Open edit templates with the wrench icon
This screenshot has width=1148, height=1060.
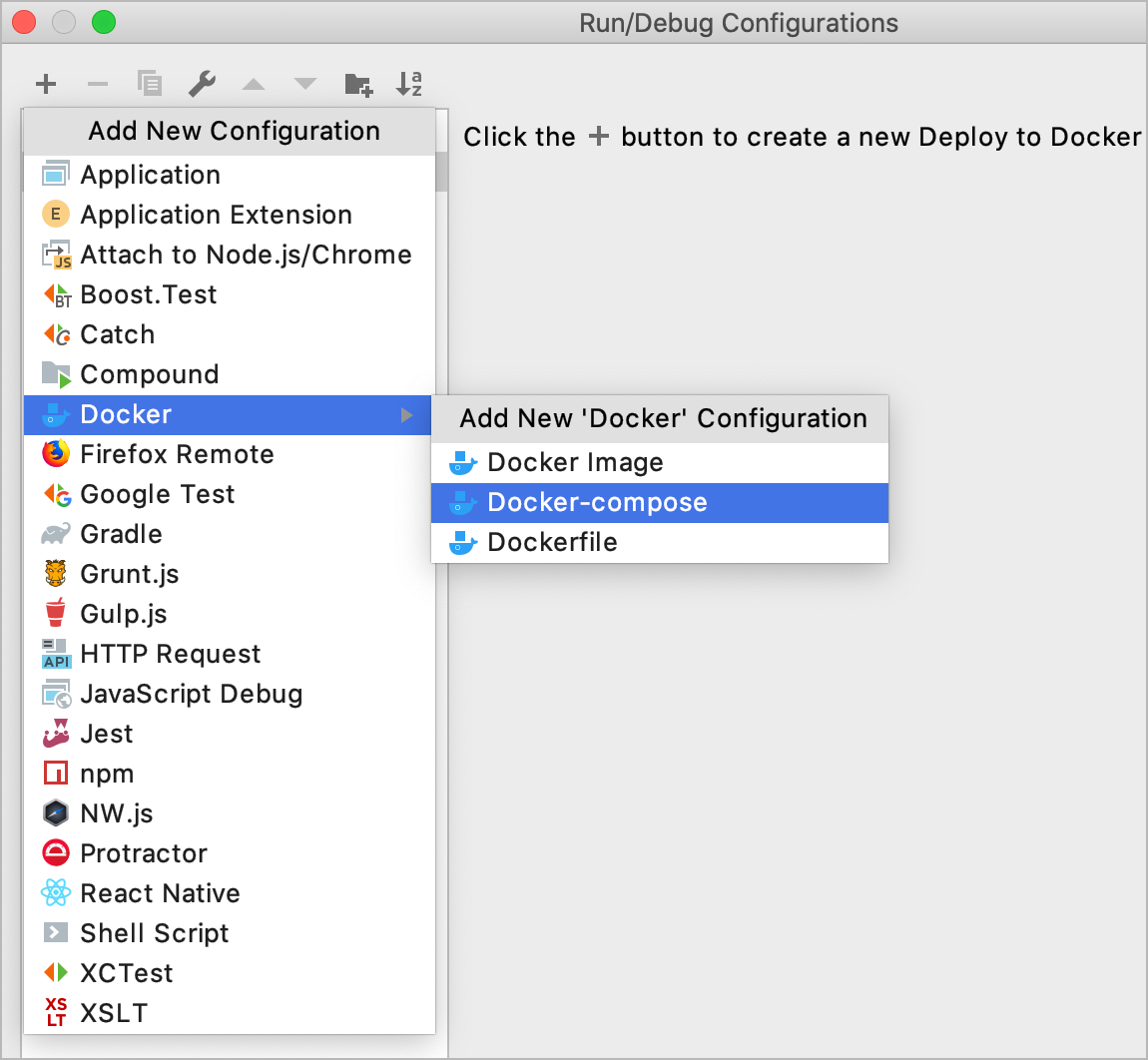click(202, 84)
